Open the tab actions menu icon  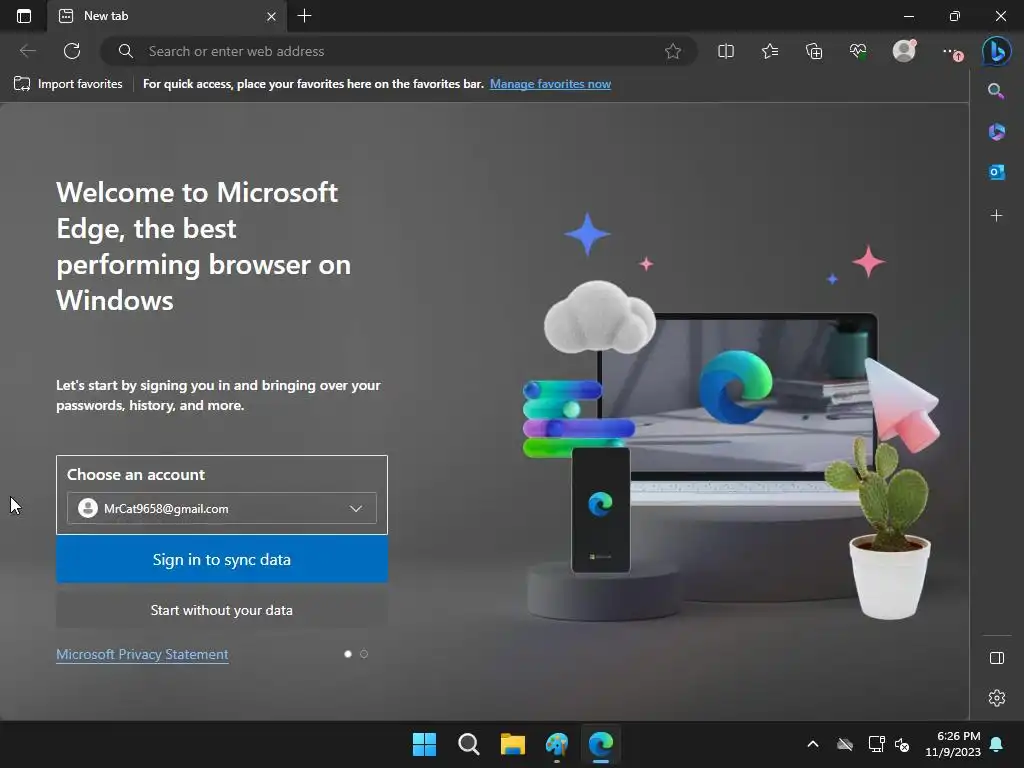(x=24, y=16)
